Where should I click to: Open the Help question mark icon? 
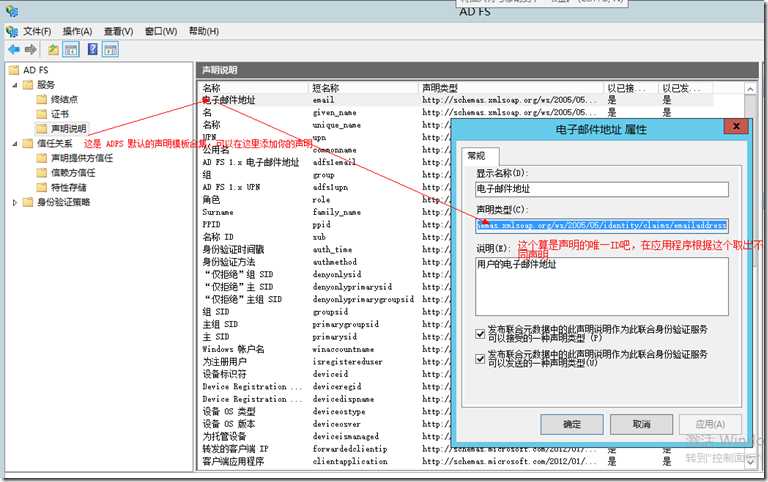click(92, 49)
